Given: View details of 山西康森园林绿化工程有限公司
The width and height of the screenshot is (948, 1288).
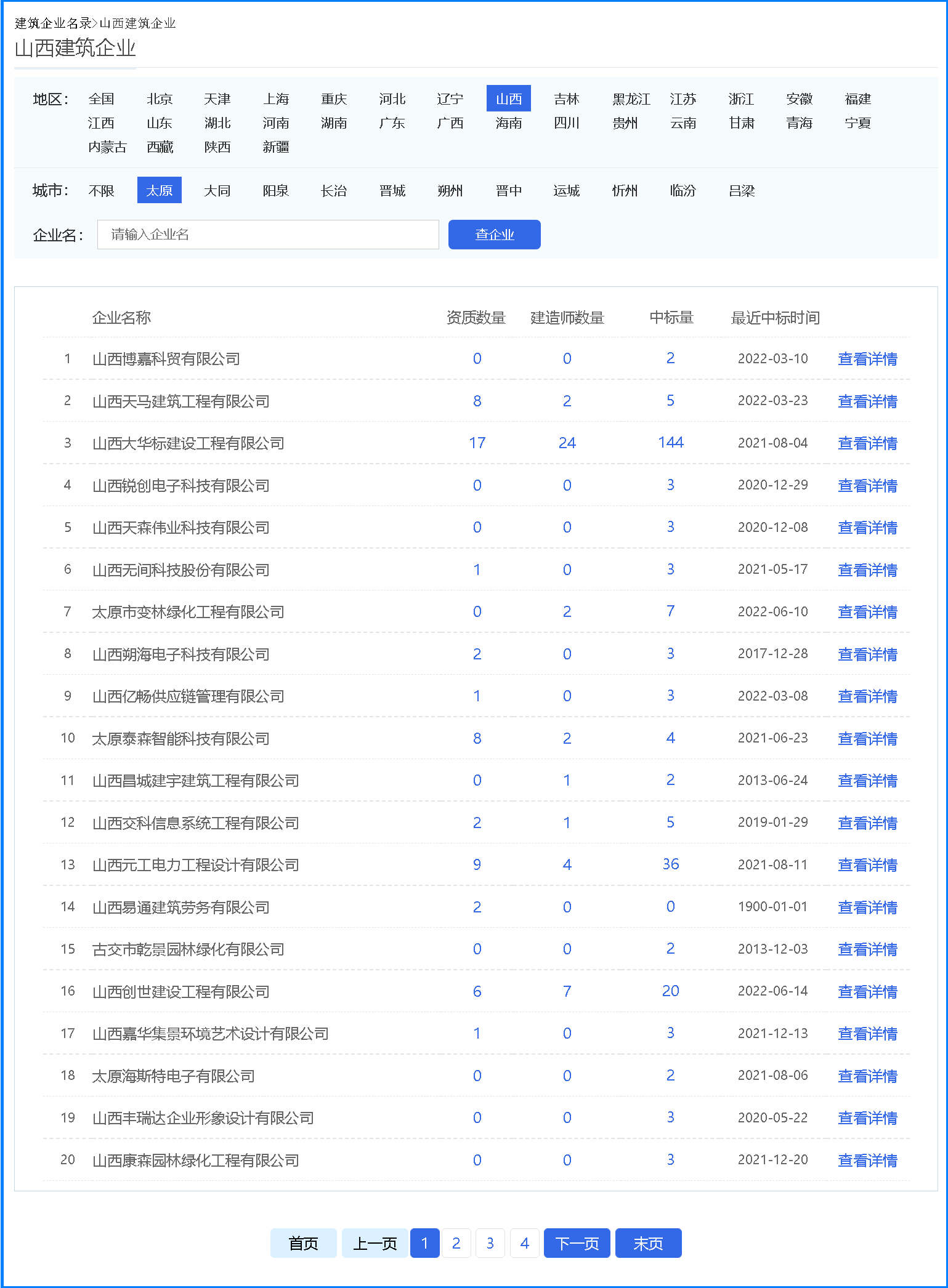Looking at the screenshot, I should [867, 1161].
